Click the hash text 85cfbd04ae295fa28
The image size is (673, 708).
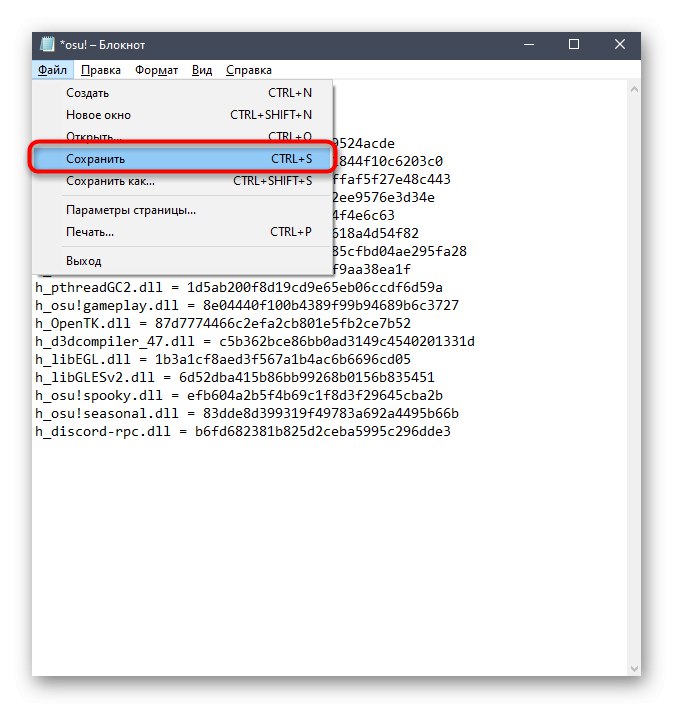pyautogui.click(x=400, y=252)
